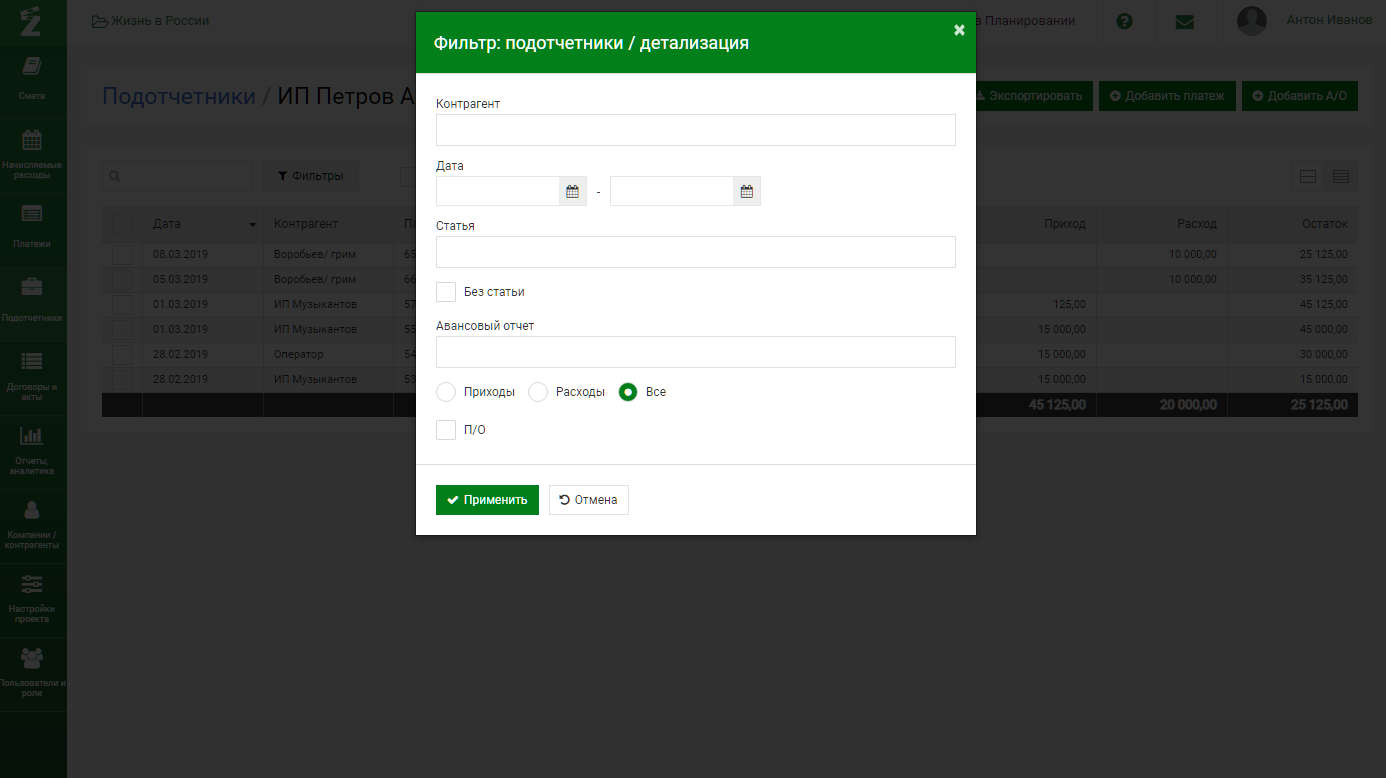The image size is (1386, 778).
Task: Click the Авансовый отчет input field
Action: (696, 352)
